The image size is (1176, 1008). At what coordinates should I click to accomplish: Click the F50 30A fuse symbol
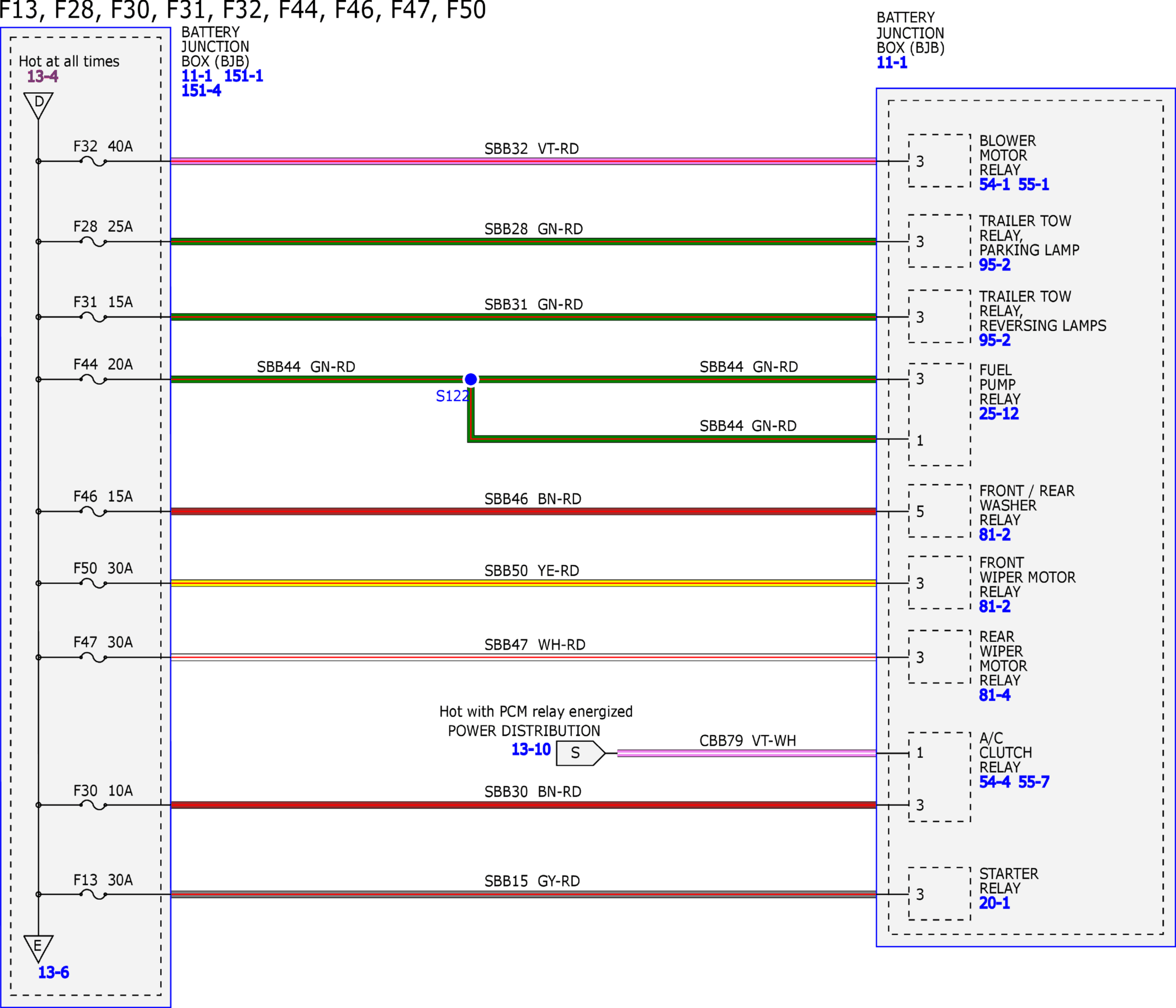pos(94,583)
